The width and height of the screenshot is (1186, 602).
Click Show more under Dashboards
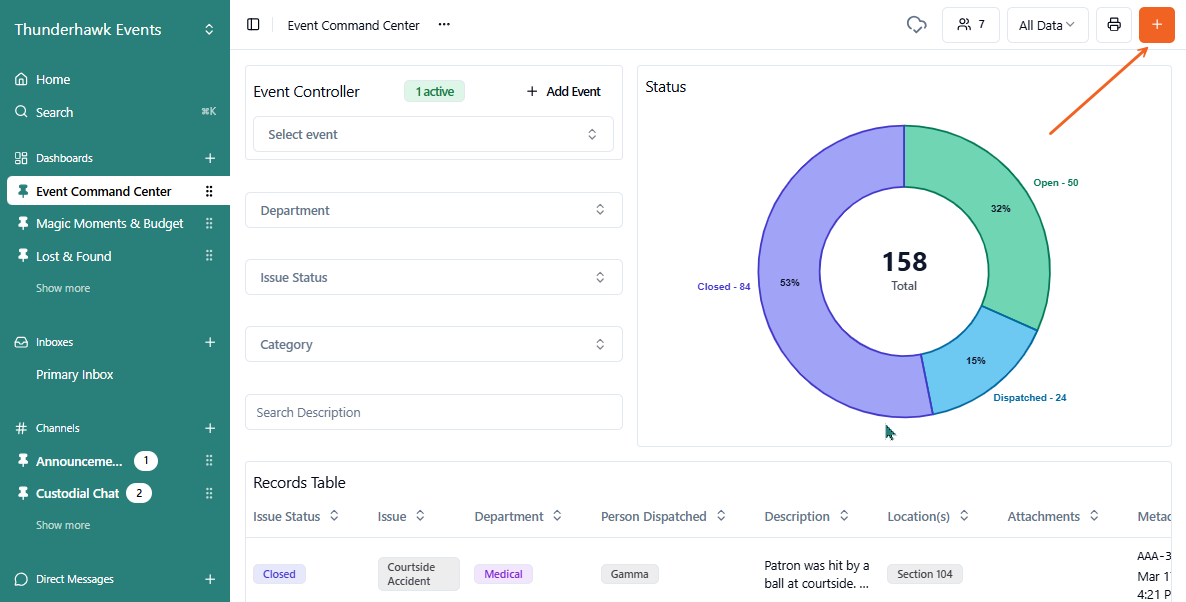click(63, 288)
